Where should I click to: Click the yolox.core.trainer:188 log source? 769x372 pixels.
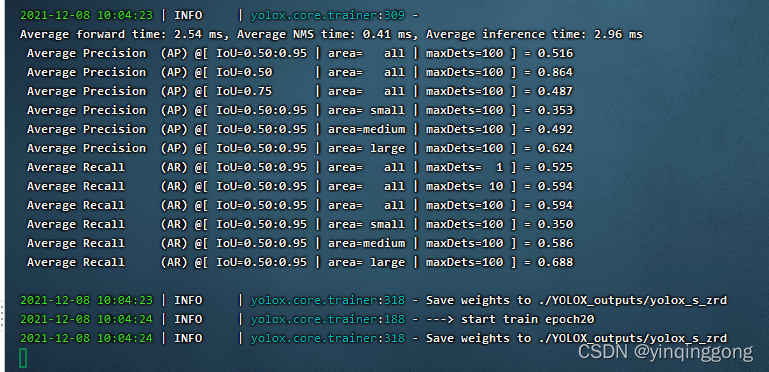328,319
